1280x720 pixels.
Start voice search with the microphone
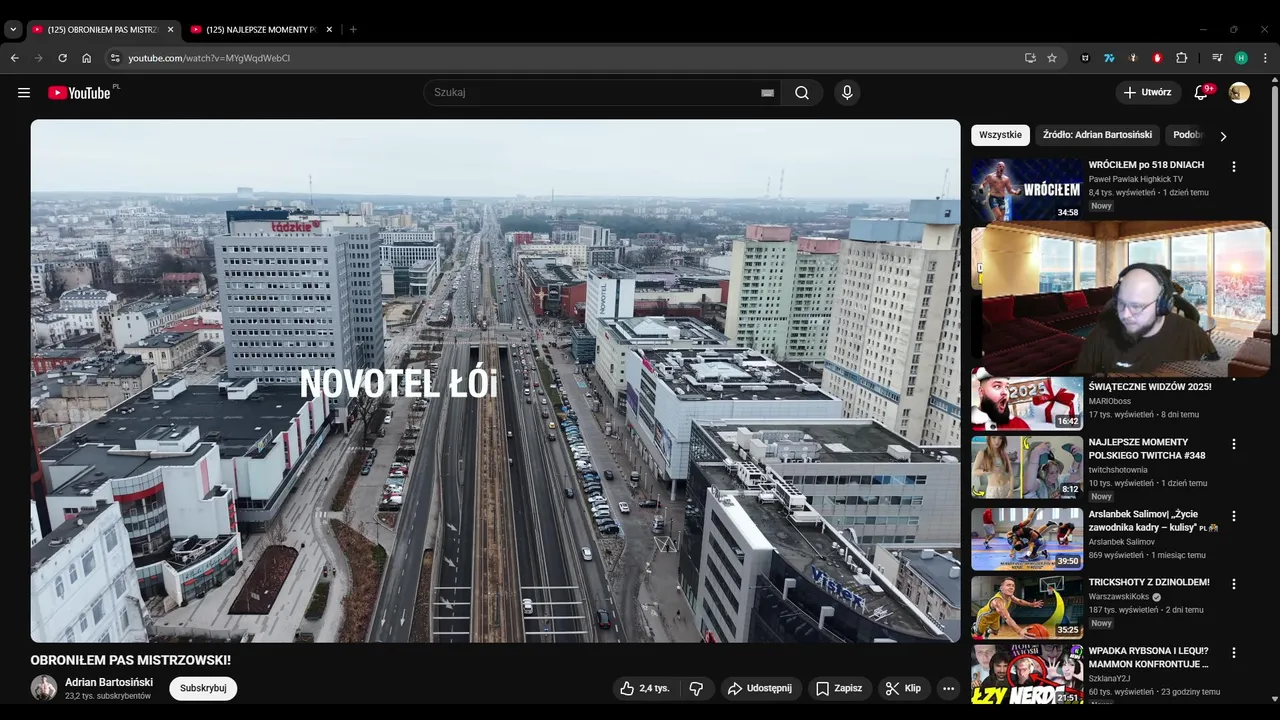(x=847, y=92)
